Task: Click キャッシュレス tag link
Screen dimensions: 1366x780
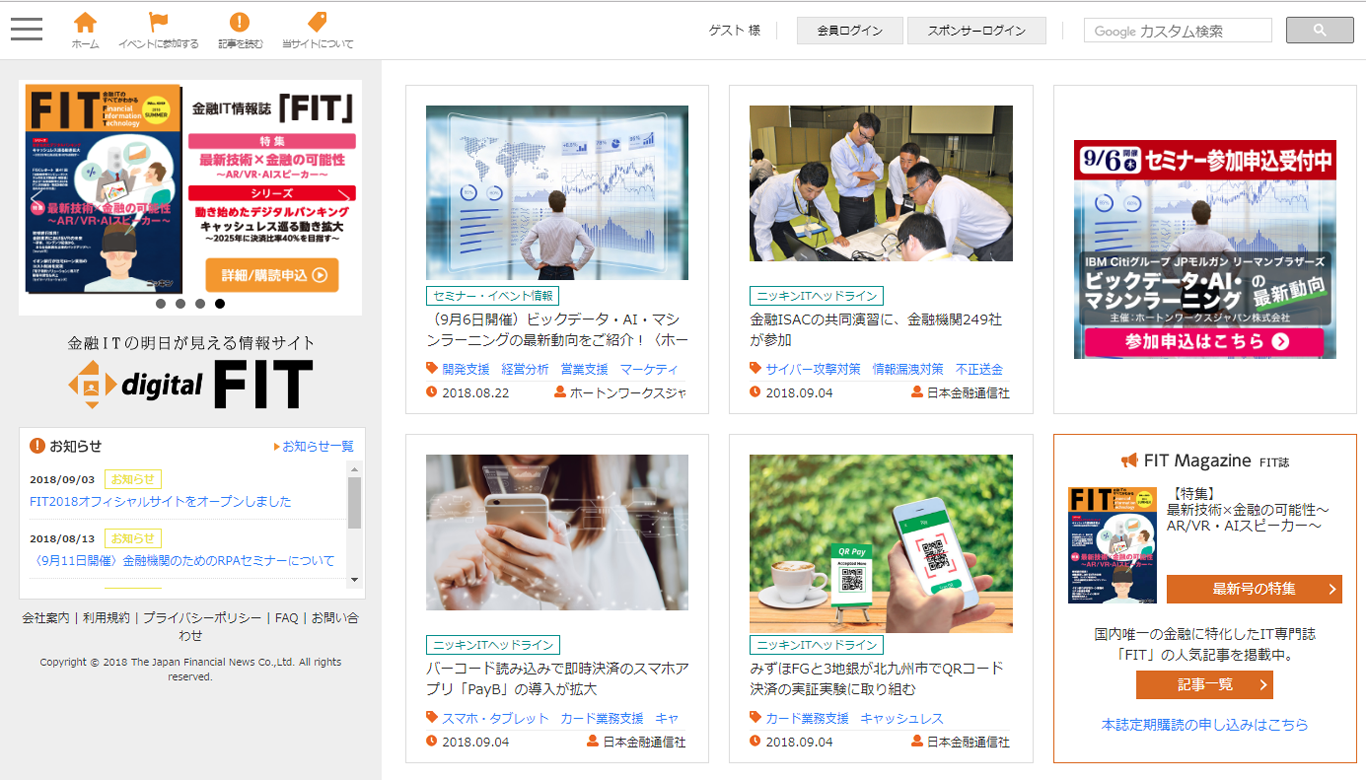Action: point(902,718)
